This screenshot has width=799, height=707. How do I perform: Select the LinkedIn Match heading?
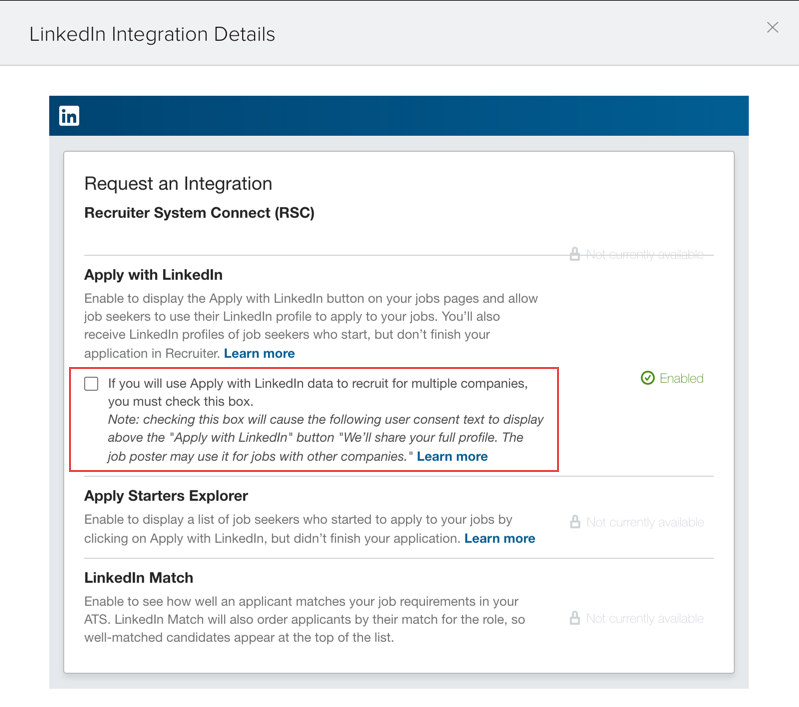(139, 578)
